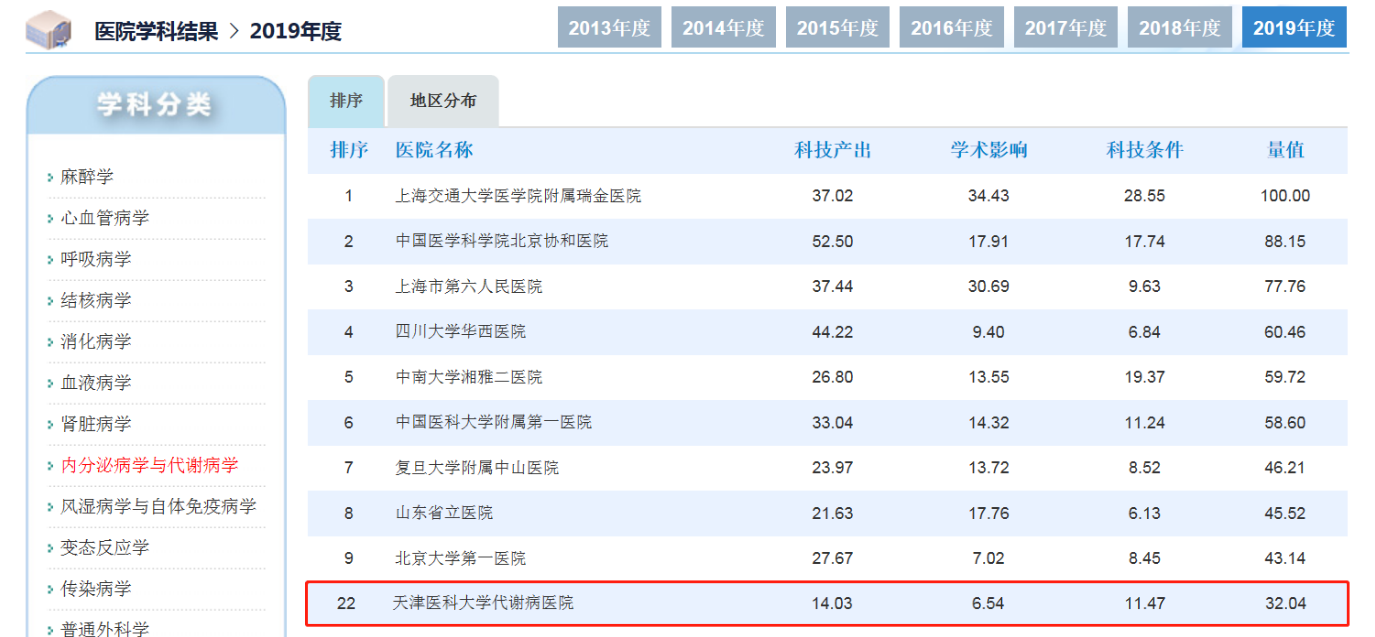This screenshot has width=1375, height=637.
Task: Click 排序 column header
Action: (349, 150)
